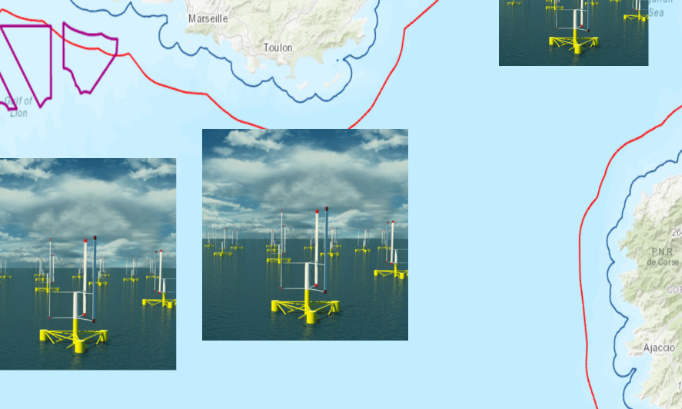The image size is (682, 409).
Task: Click the Marseille city label
Action: 208,18
